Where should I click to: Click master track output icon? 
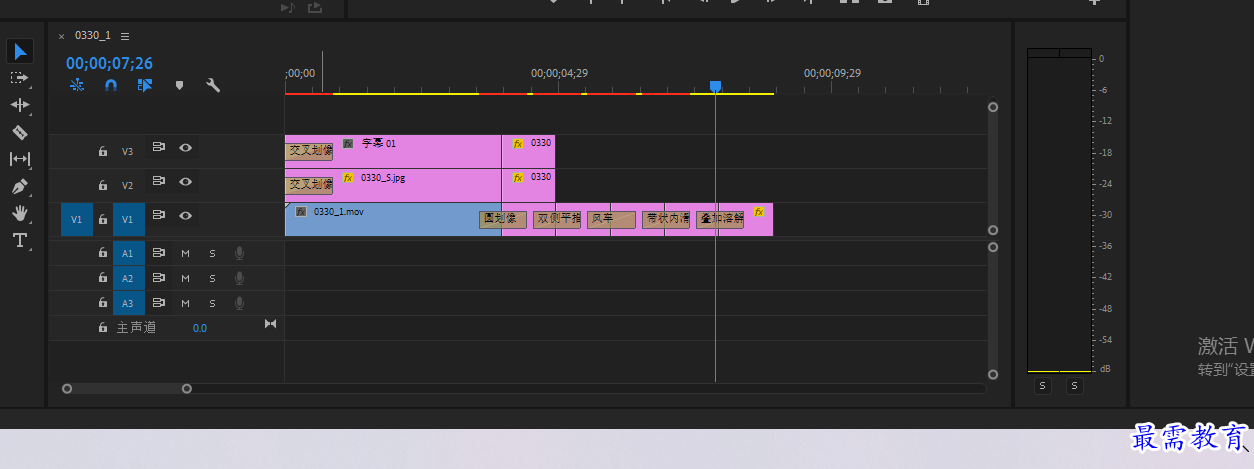[x=270, y=324]
